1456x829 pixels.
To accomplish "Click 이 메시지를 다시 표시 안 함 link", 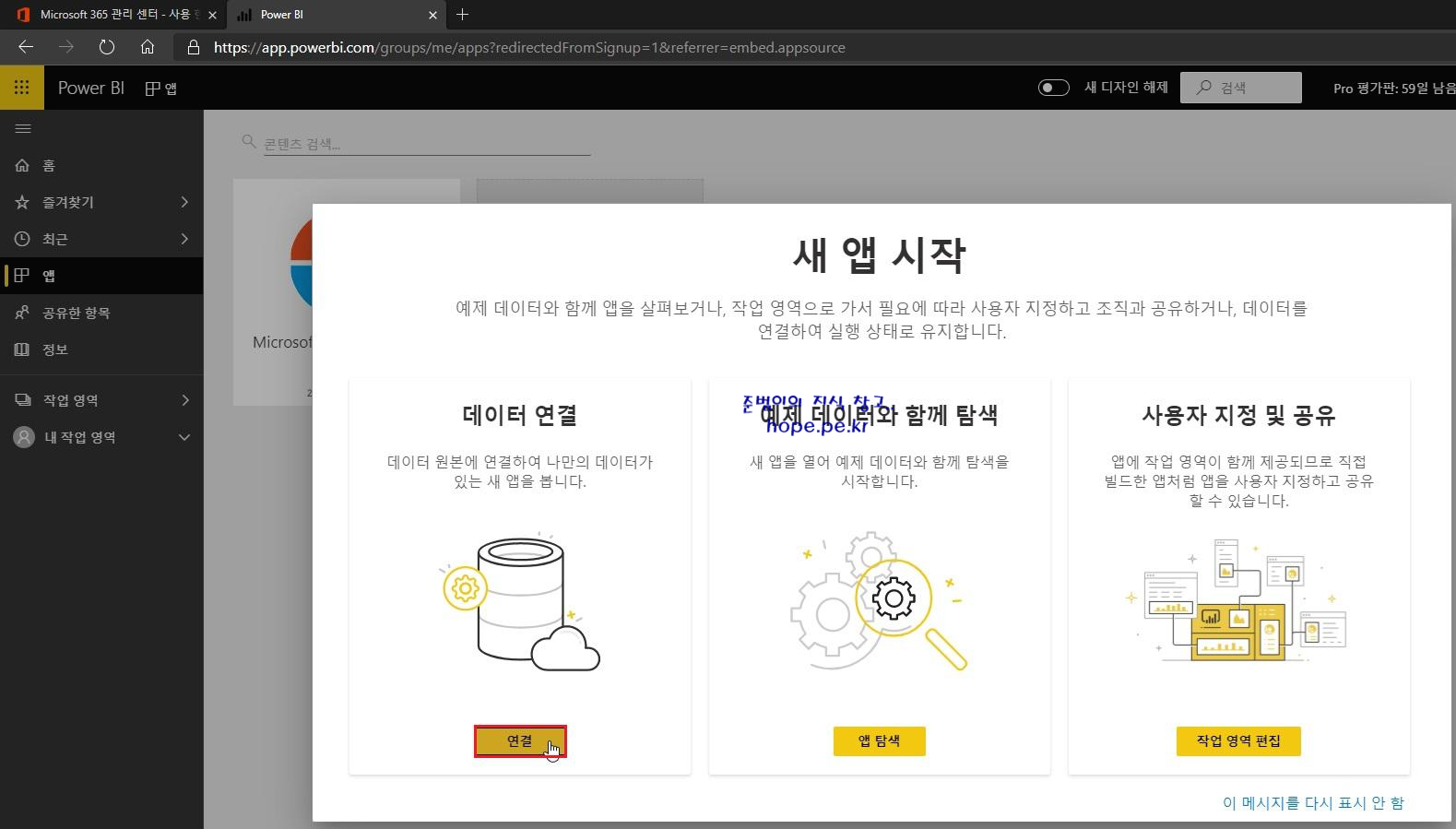I will [1313, 803].
